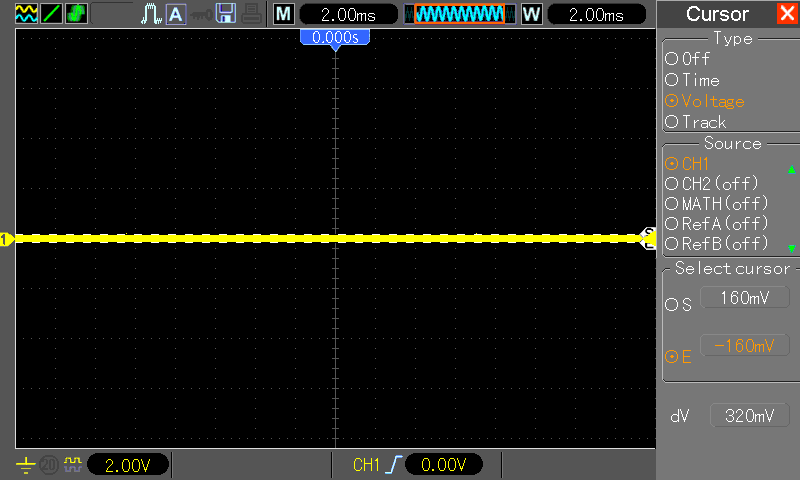Image resolution: width=800 pixels, height=480 pixels.
Task: Click the 'A' auto icon
Action: tap(176, 14)
